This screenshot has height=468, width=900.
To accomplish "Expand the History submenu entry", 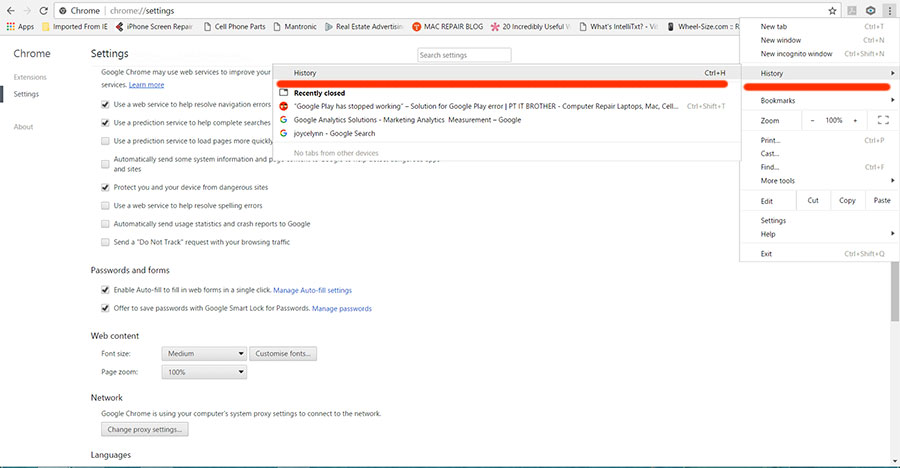I will click(x=820, y=73).
